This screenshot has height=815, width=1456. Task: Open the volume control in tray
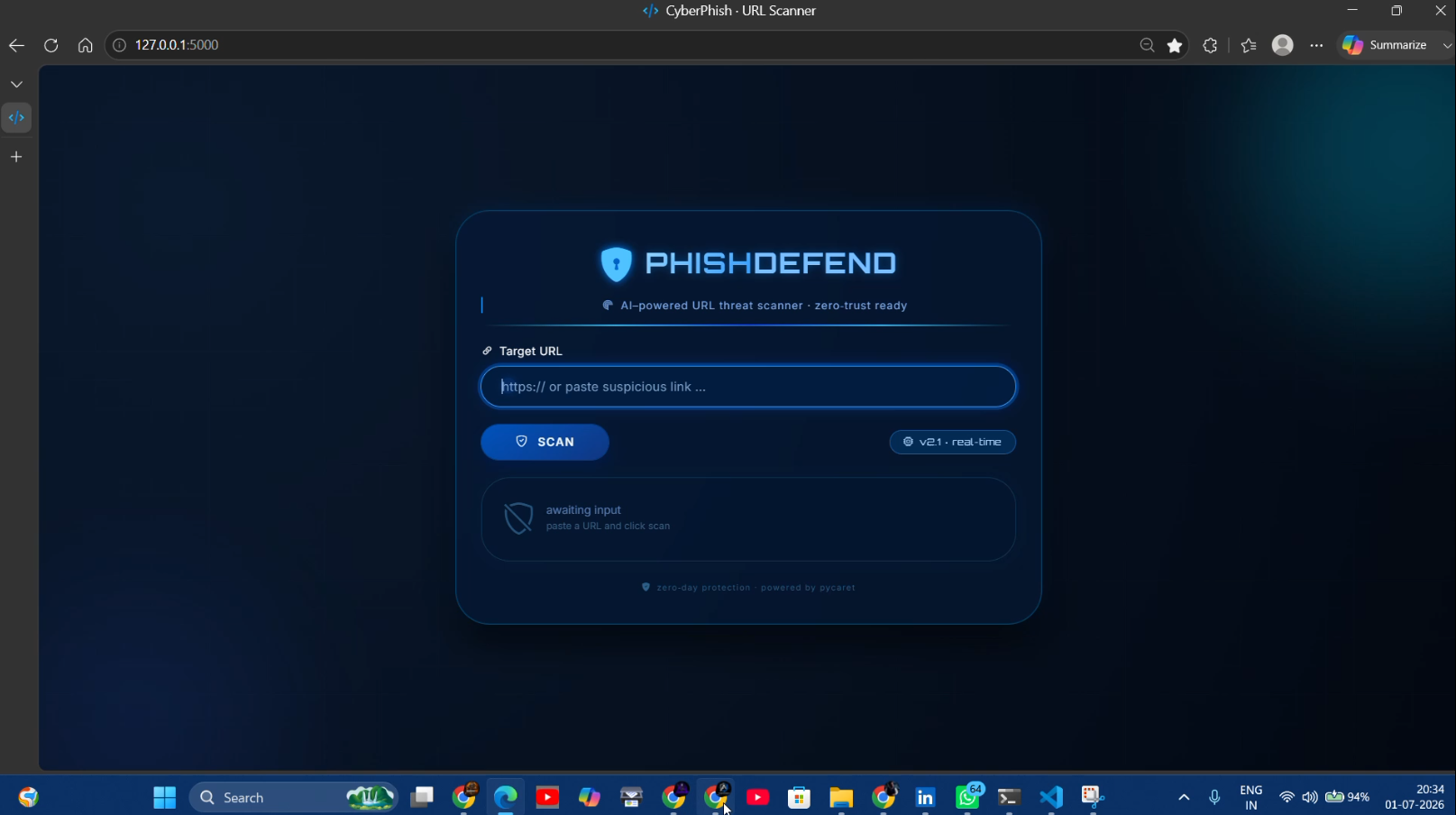tap(1310, 798)
